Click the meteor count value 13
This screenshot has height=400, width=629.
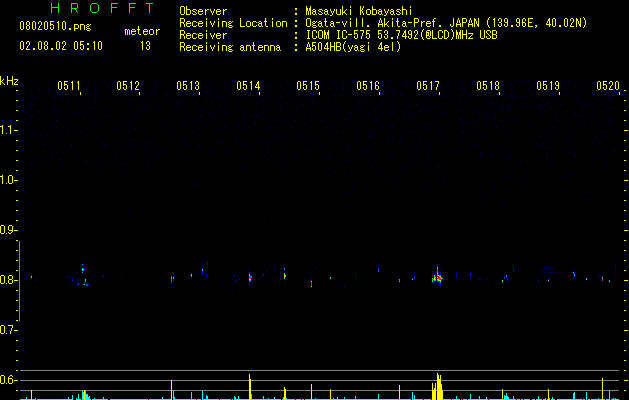145,46
